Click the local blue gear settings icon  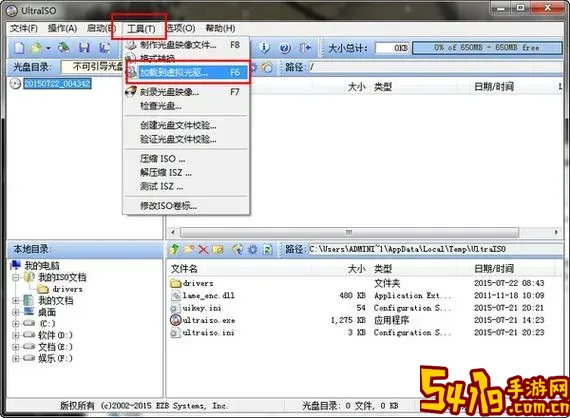(x=252, y=249)
